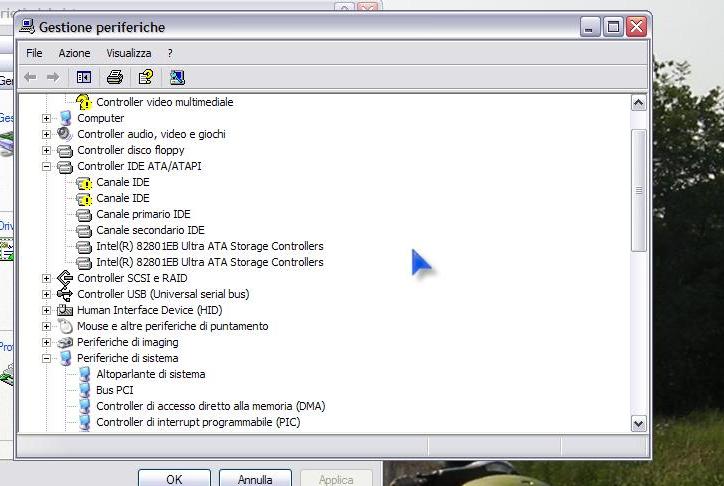
Task: Click the second Canale IDE warning icon
Action: (84, 199)
